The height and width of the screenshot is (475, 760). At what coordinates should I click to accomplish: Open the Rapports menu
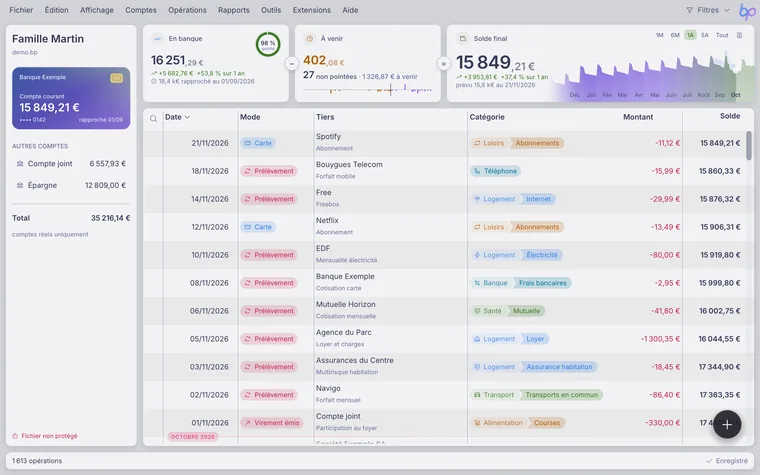[x=234, y=10]
